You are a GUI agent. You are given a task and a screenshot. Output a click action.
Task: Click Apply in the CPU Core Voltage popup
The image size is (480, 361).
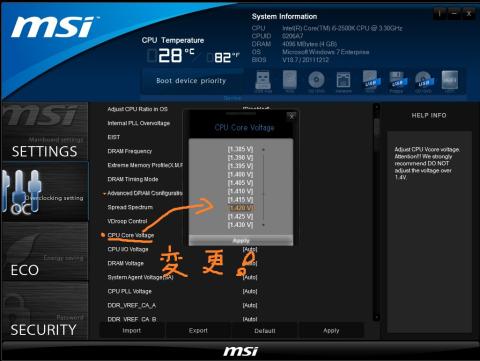[241, 240]
